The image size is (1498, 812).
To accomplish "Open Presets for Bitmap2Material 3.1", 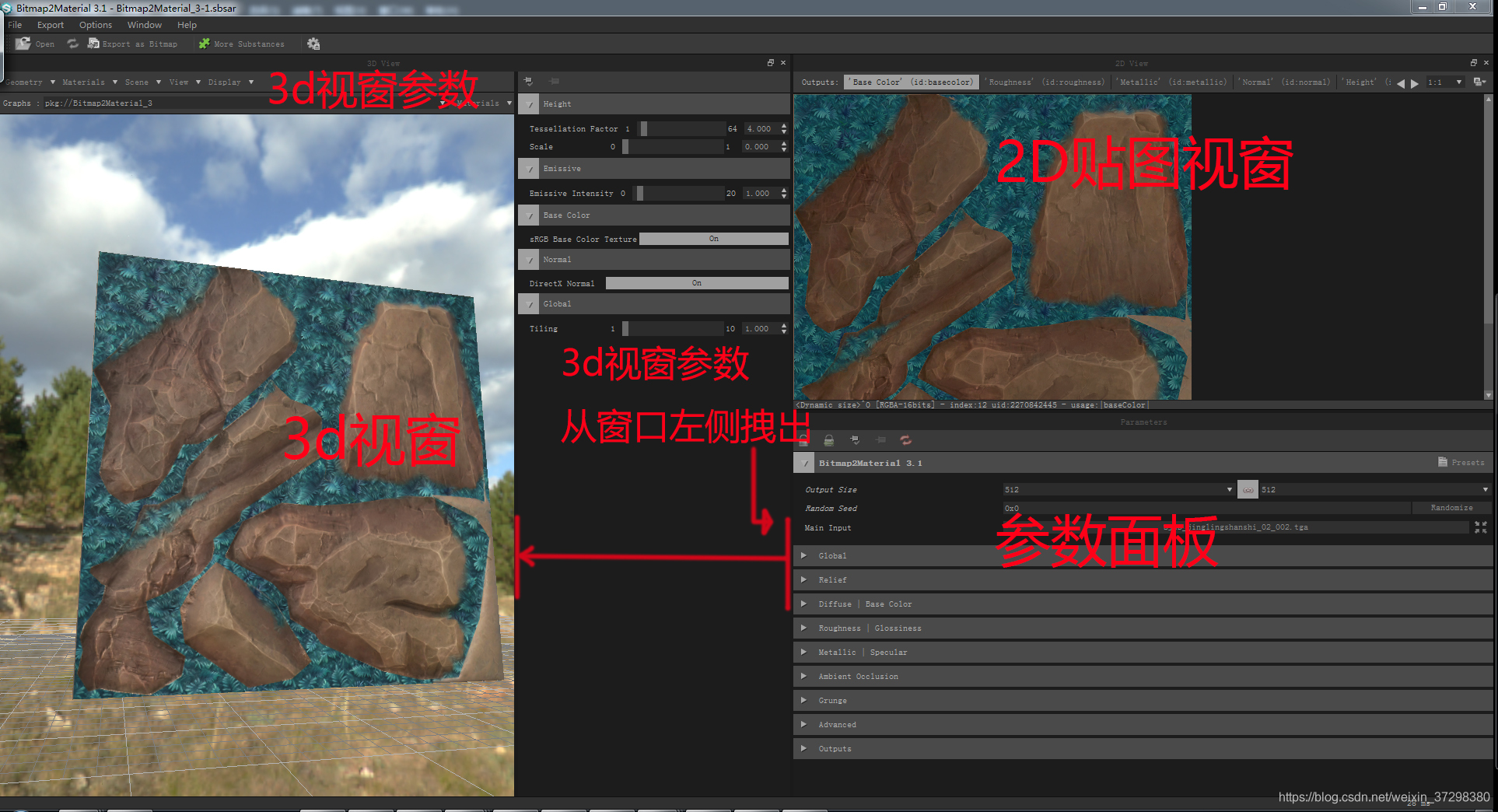I will point(1461,463).
